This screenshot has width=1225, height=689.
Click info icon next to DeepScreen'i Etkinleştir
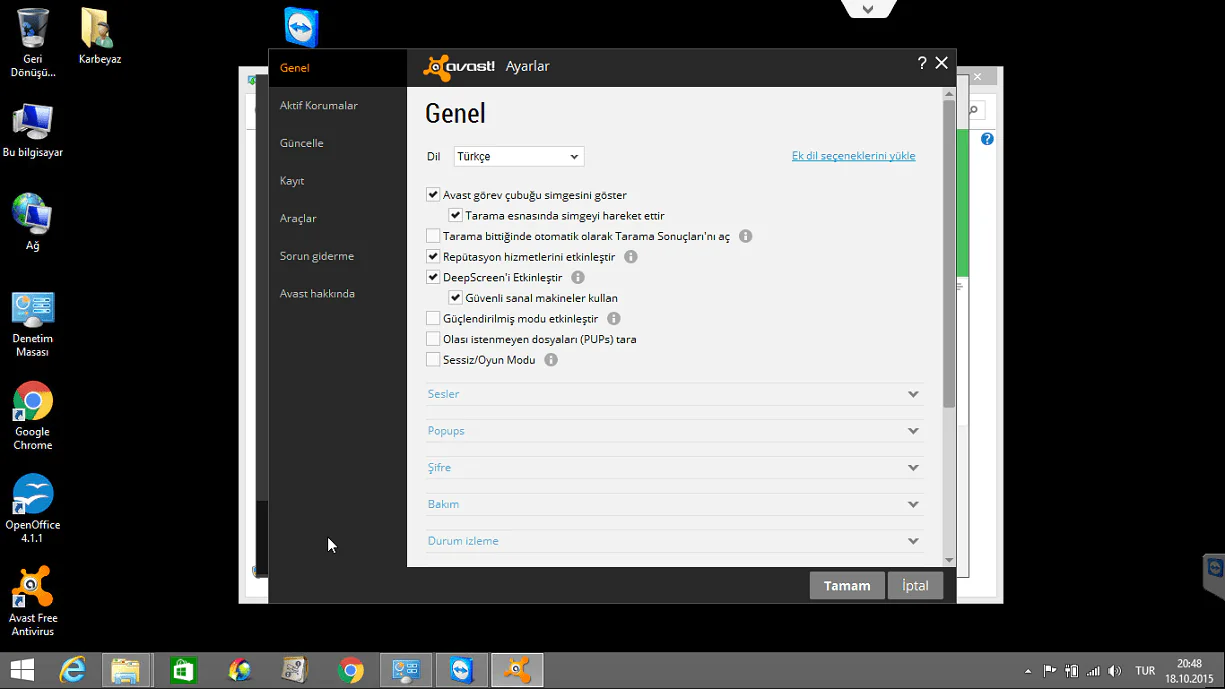click(578, 277)
